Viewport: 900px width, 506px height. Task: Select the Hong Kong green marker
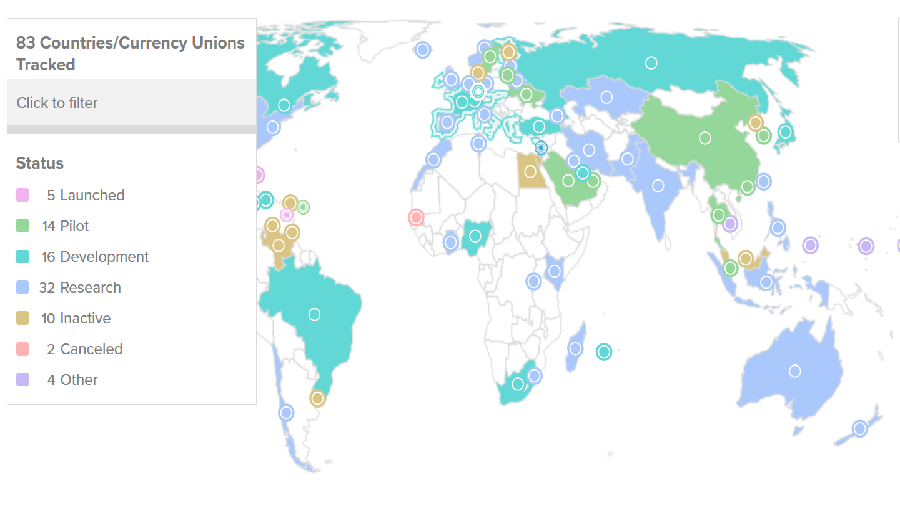747,187
